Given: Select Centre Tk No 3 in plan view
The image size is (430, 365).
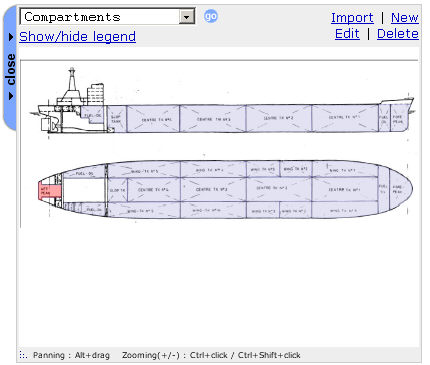Looking at the screenshot, I should [213, 189].
